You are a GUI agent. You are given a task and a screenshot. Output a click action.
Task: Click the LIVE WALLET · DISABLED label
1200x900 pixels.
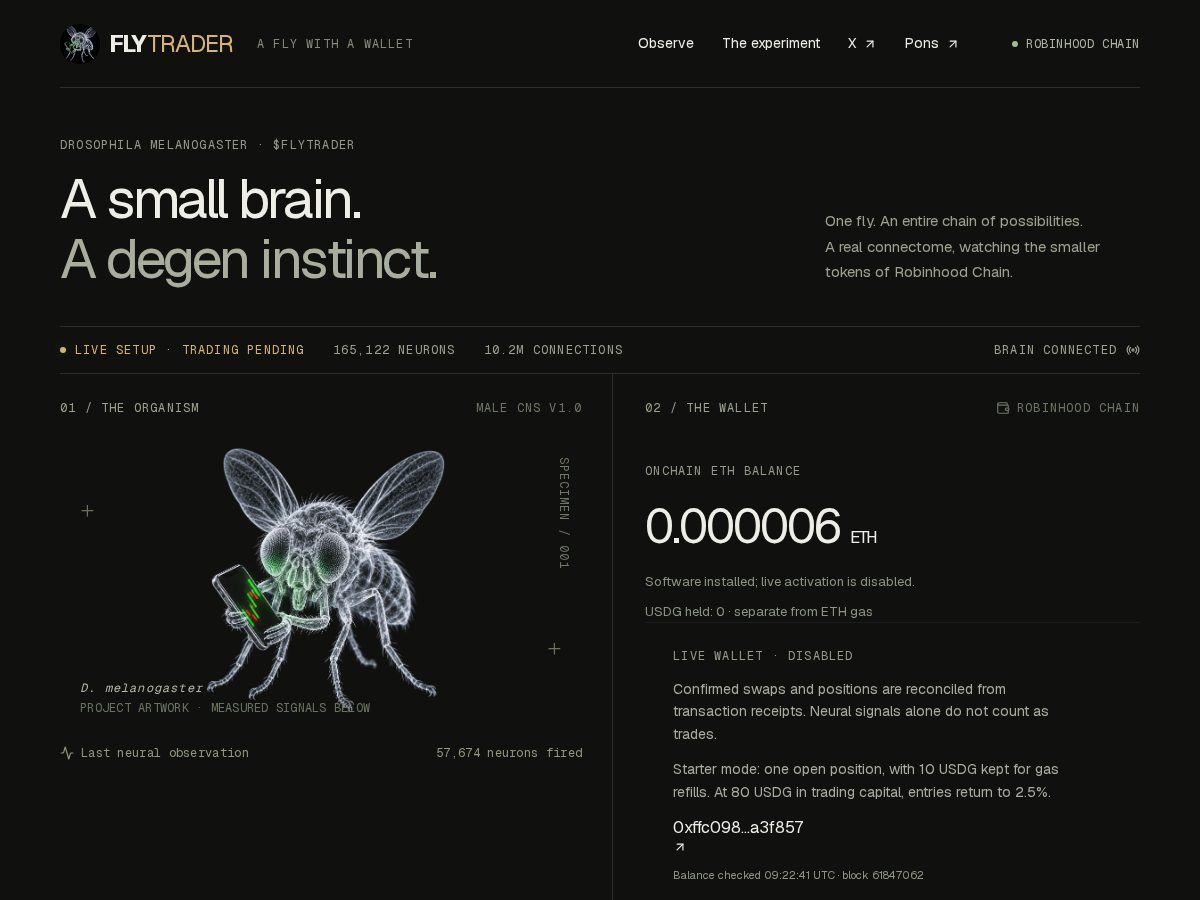[x=763, y=656]
